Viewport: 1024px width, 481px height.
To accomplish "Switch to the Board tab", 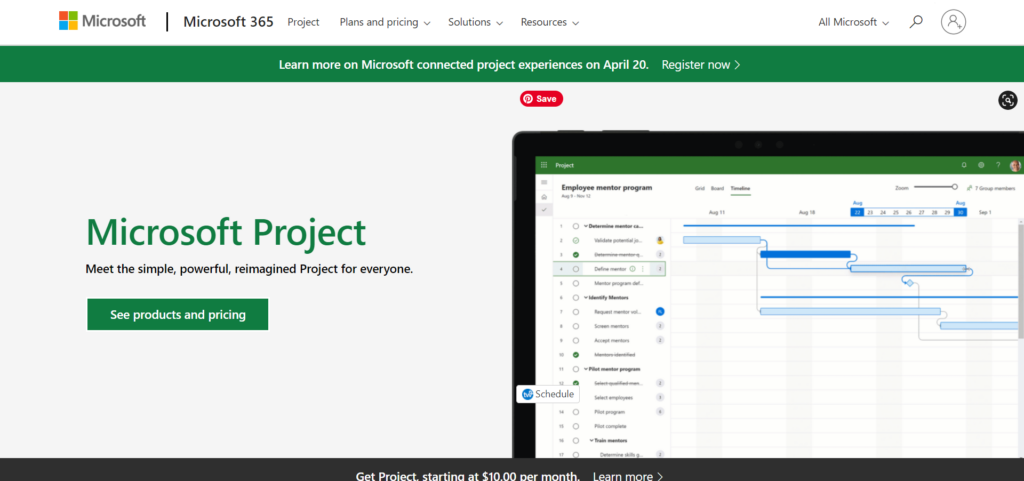I will (x=717, y=188).
